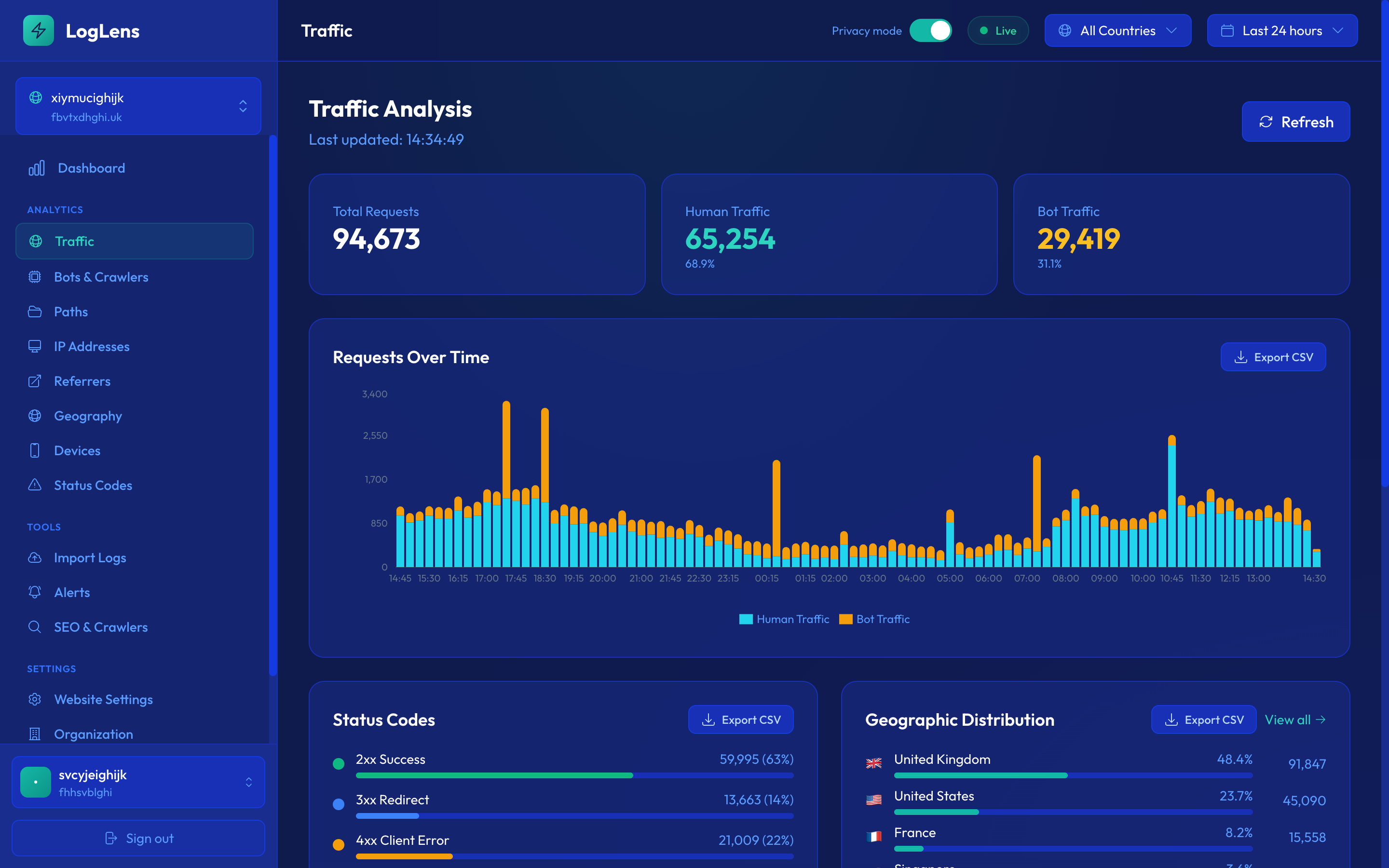Open Website Settings
This screenshot has width=1389, height=868.
coord(103,699)
